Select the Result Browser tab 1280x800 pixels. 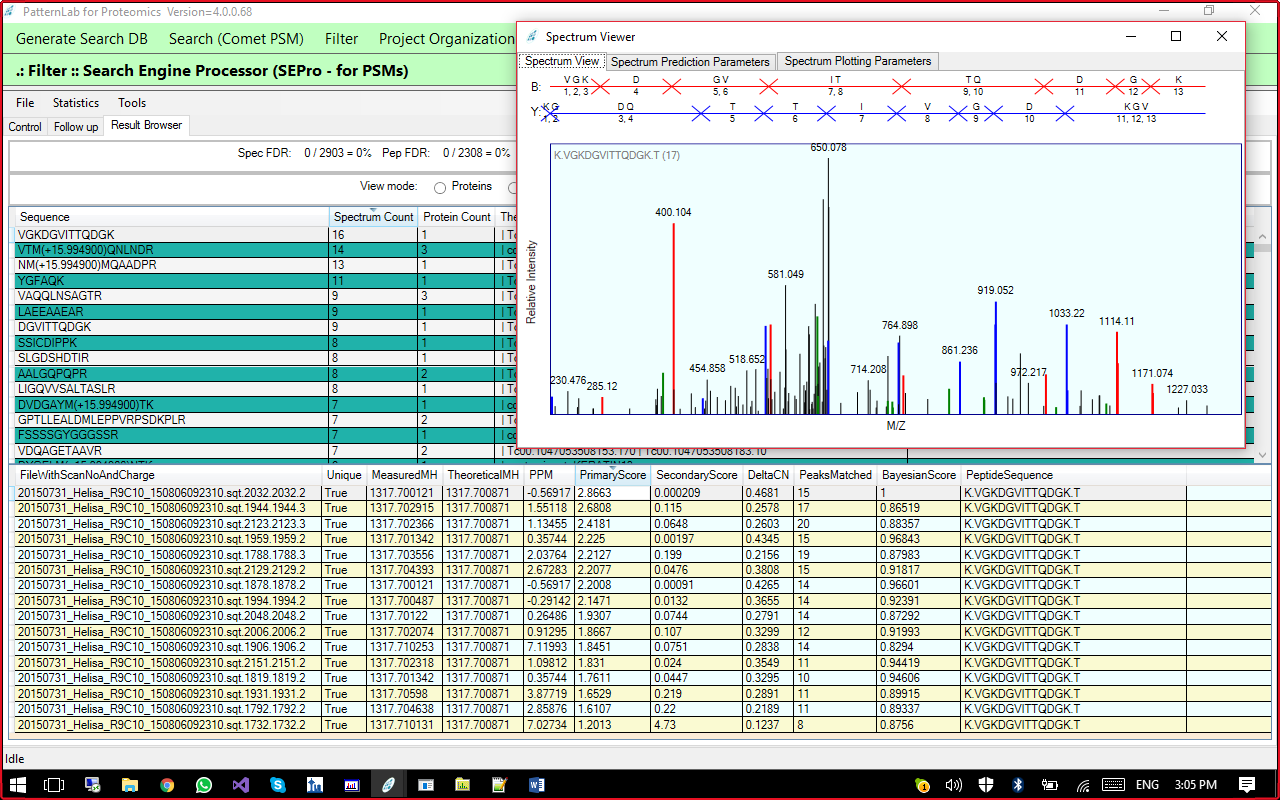(x=147, y=125)
